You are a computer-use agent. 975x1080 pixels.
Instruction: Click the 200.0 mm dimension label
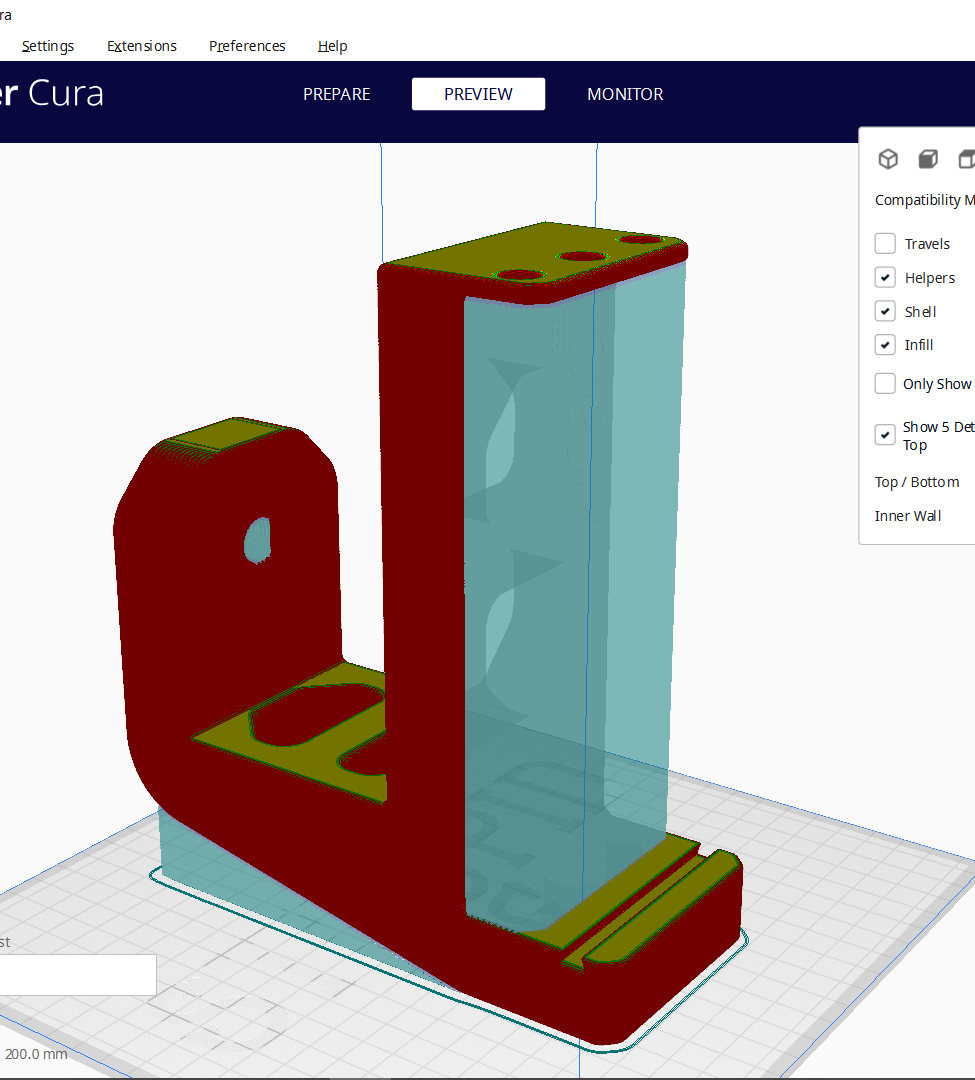click(x=36, y=1054)
